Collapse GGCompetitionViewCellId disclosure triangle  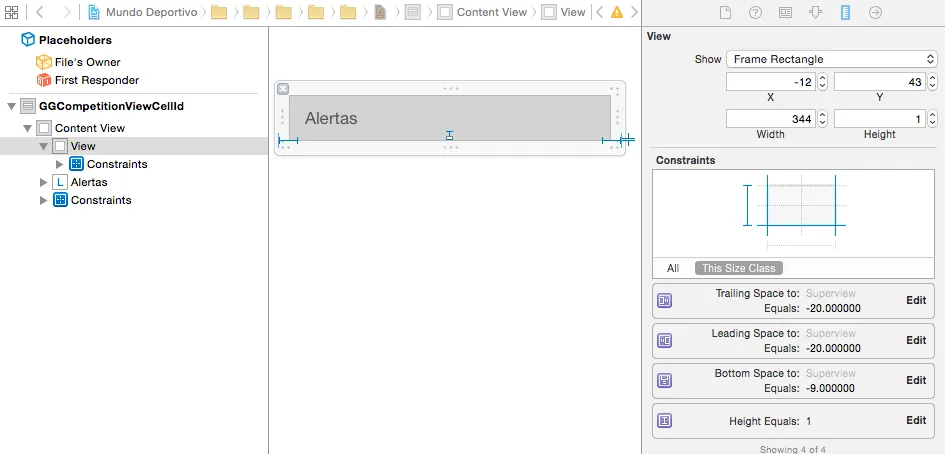[x=11, y=107]
